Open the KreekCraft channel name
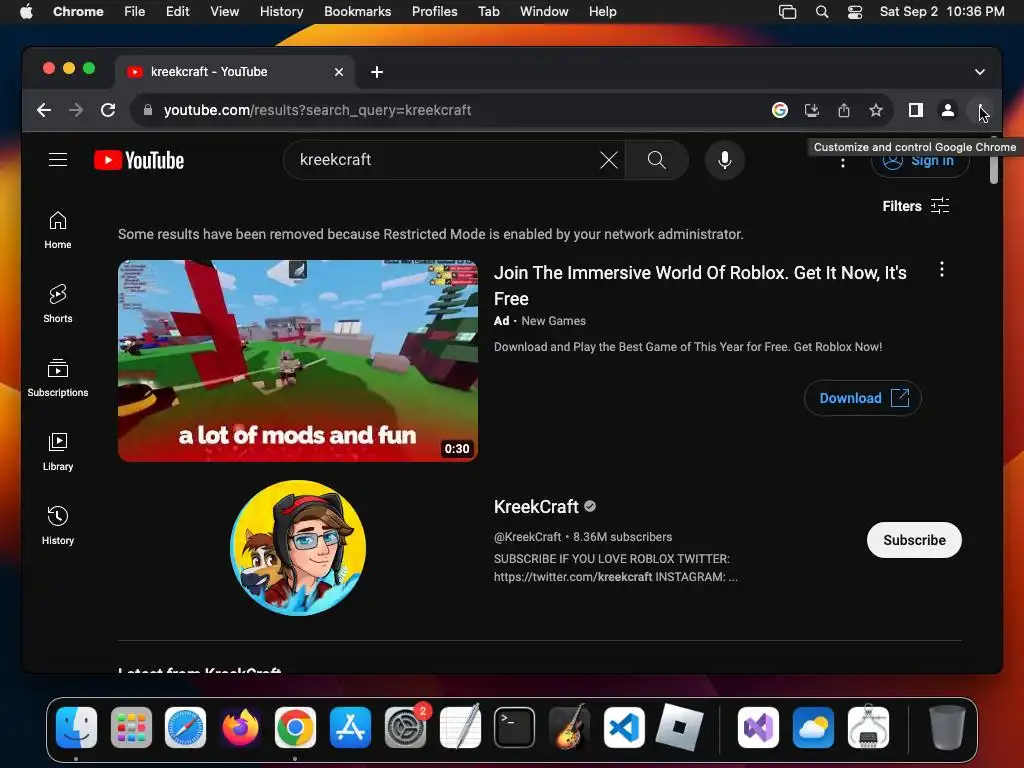The height and width of the screenshot is (768, 1024). (x=536, y=507)
